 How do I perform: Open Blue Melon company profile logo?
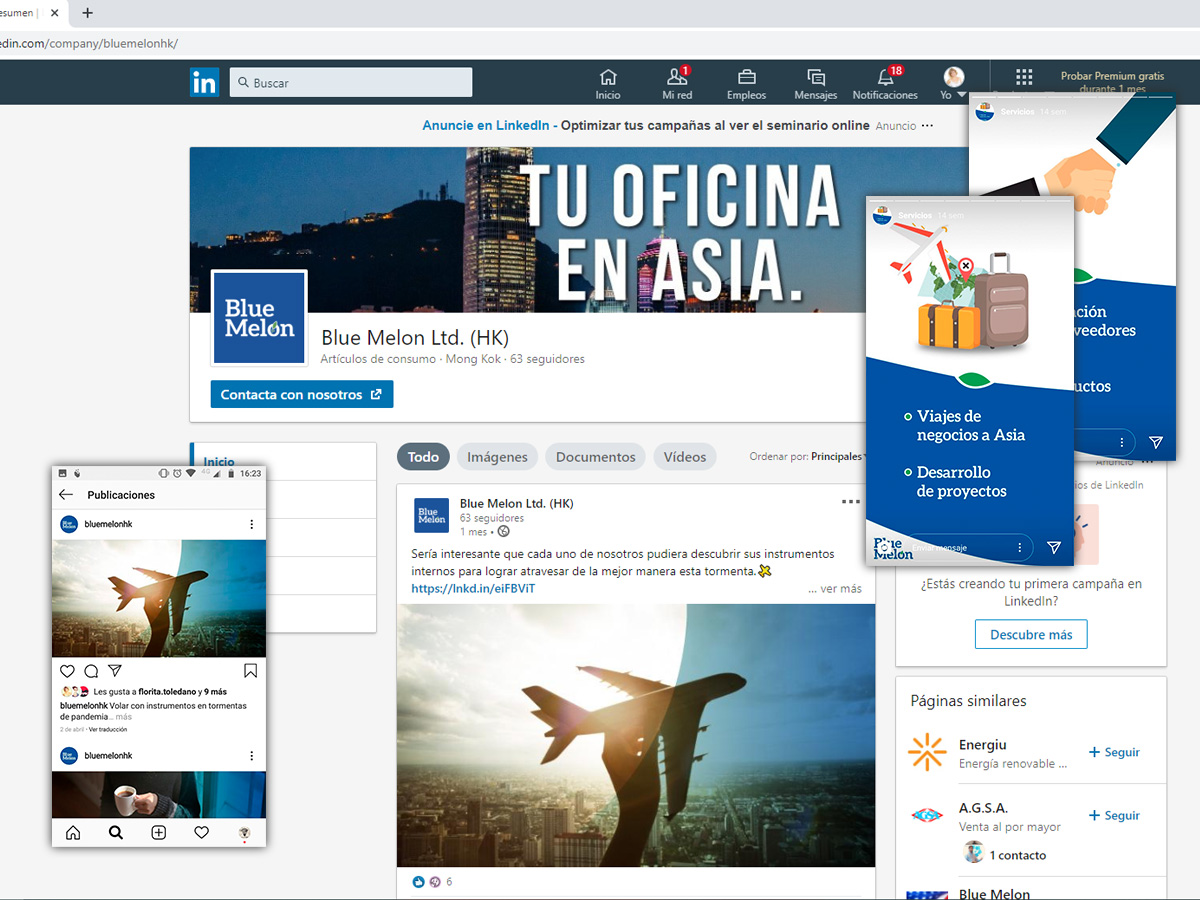pos(259,317)
